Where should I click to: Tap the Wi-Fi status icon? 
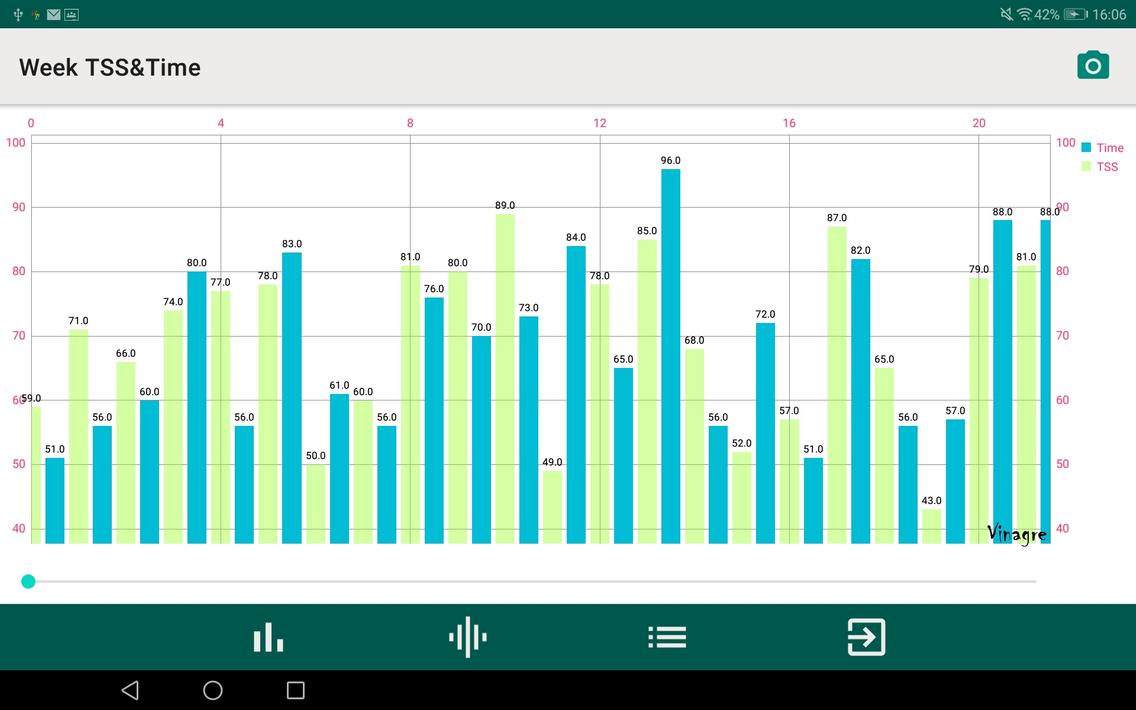click(1024, 14)
